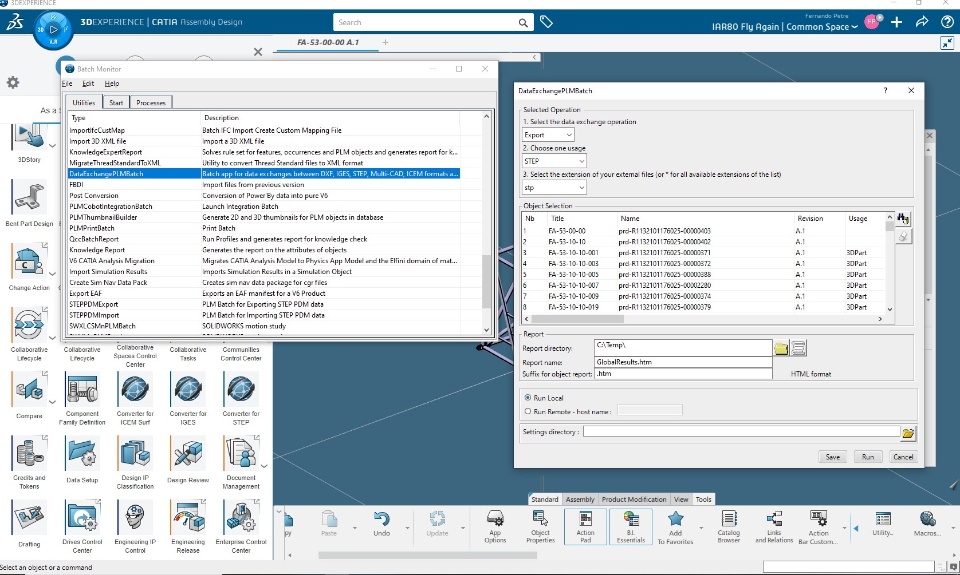The height and width of the screenshot is (575, 960).
Task: Open Engineering Release app
Action: click(x=188, y=517)
